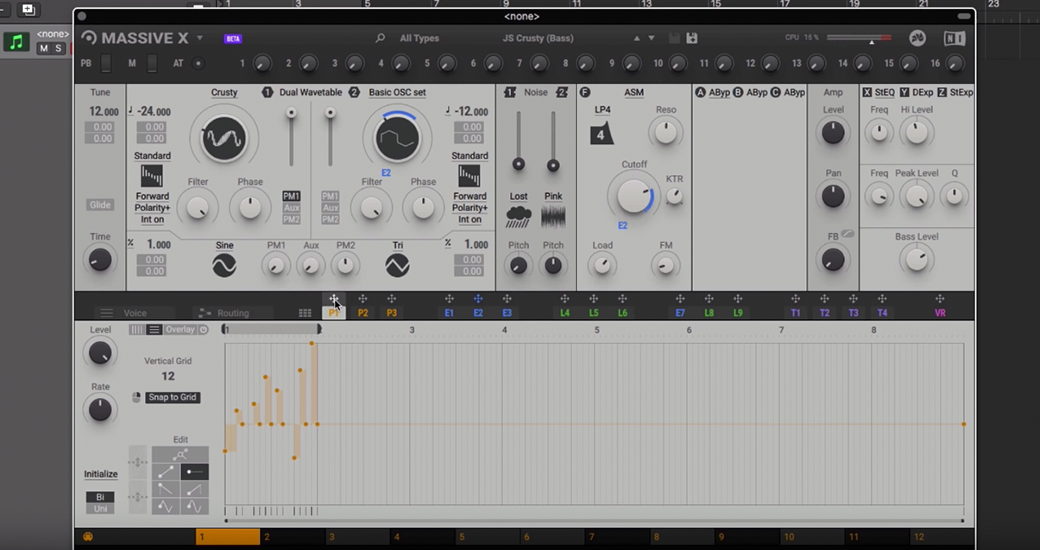Click the round animation icon beside NI logo

(917, 38)
